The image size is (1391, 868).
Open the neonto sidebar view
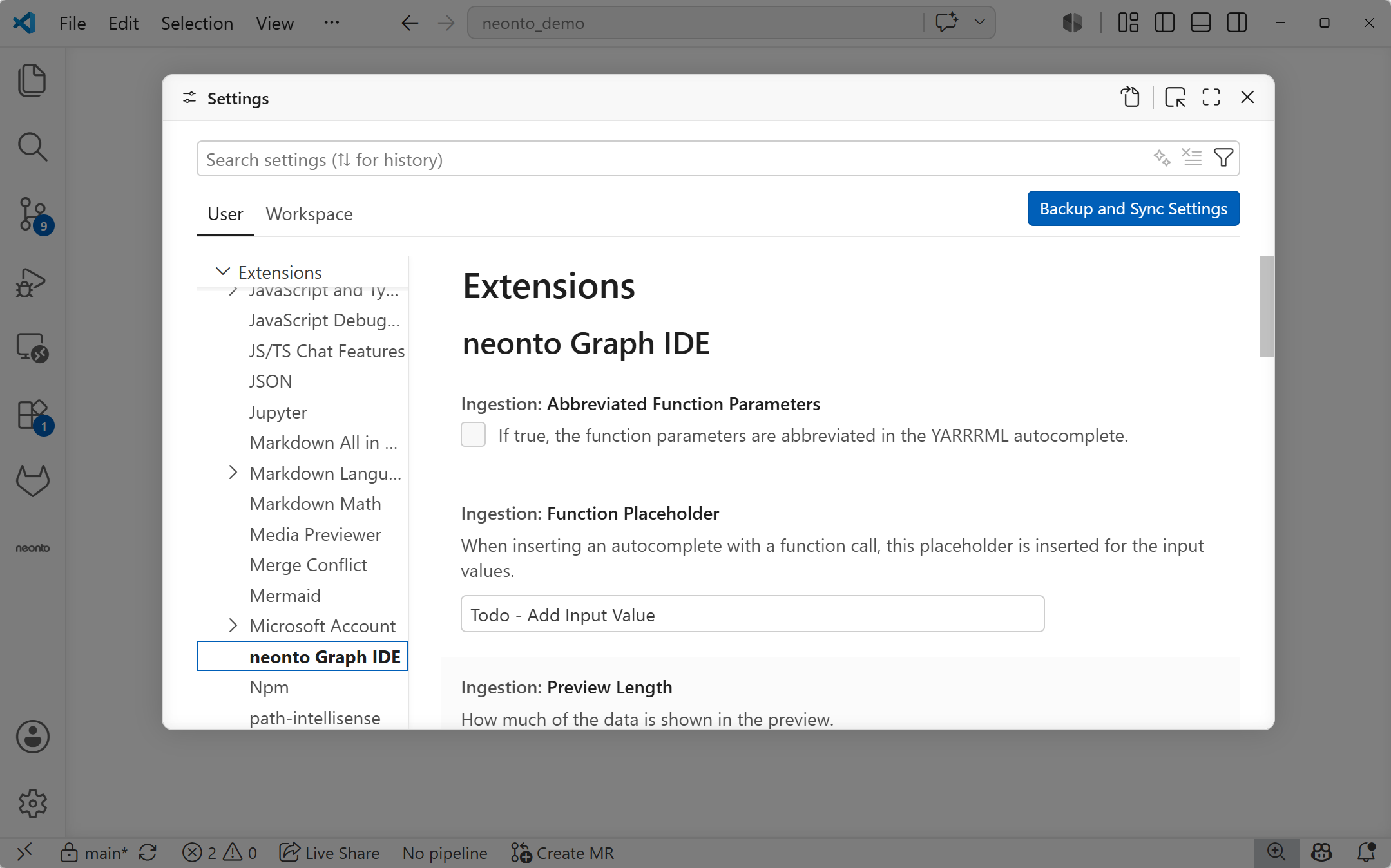click(32, 548)
